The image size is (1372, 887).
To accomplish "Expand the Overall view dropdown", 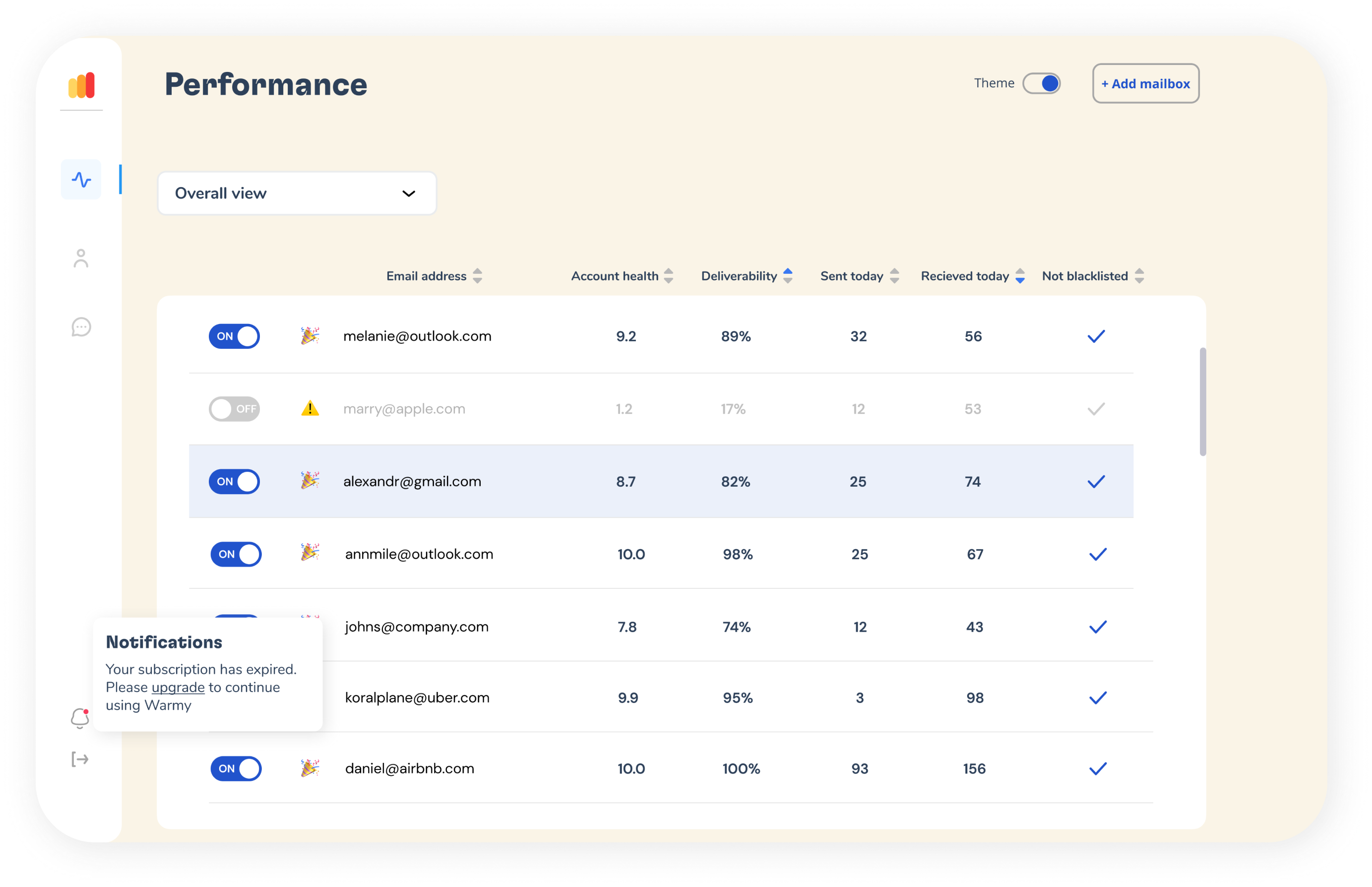I will coord(297,193).
